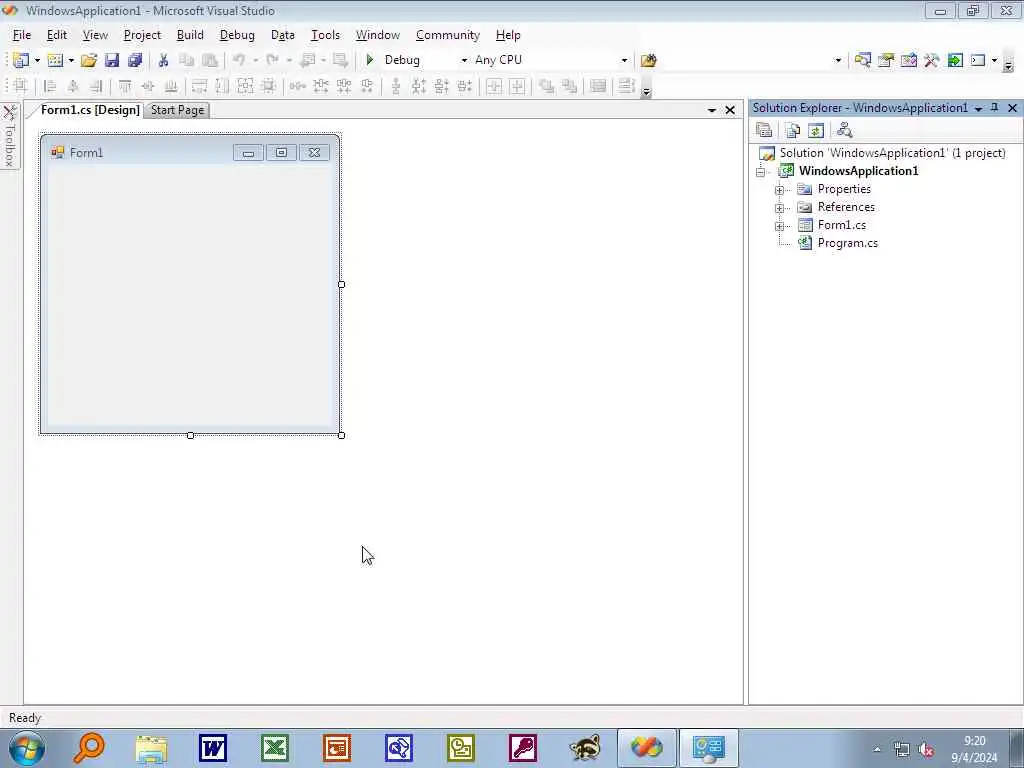Open the Debug menu

click(x=237, y=35)
